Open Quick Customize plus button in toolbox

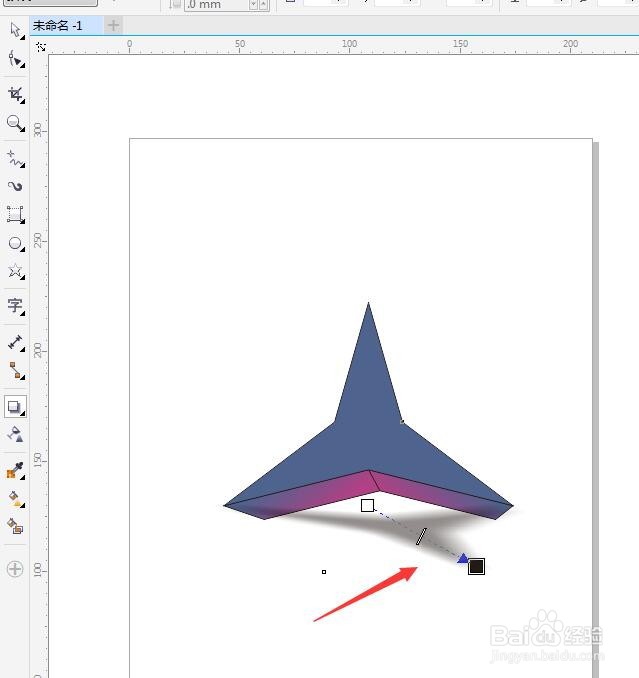tap(15, 569)
